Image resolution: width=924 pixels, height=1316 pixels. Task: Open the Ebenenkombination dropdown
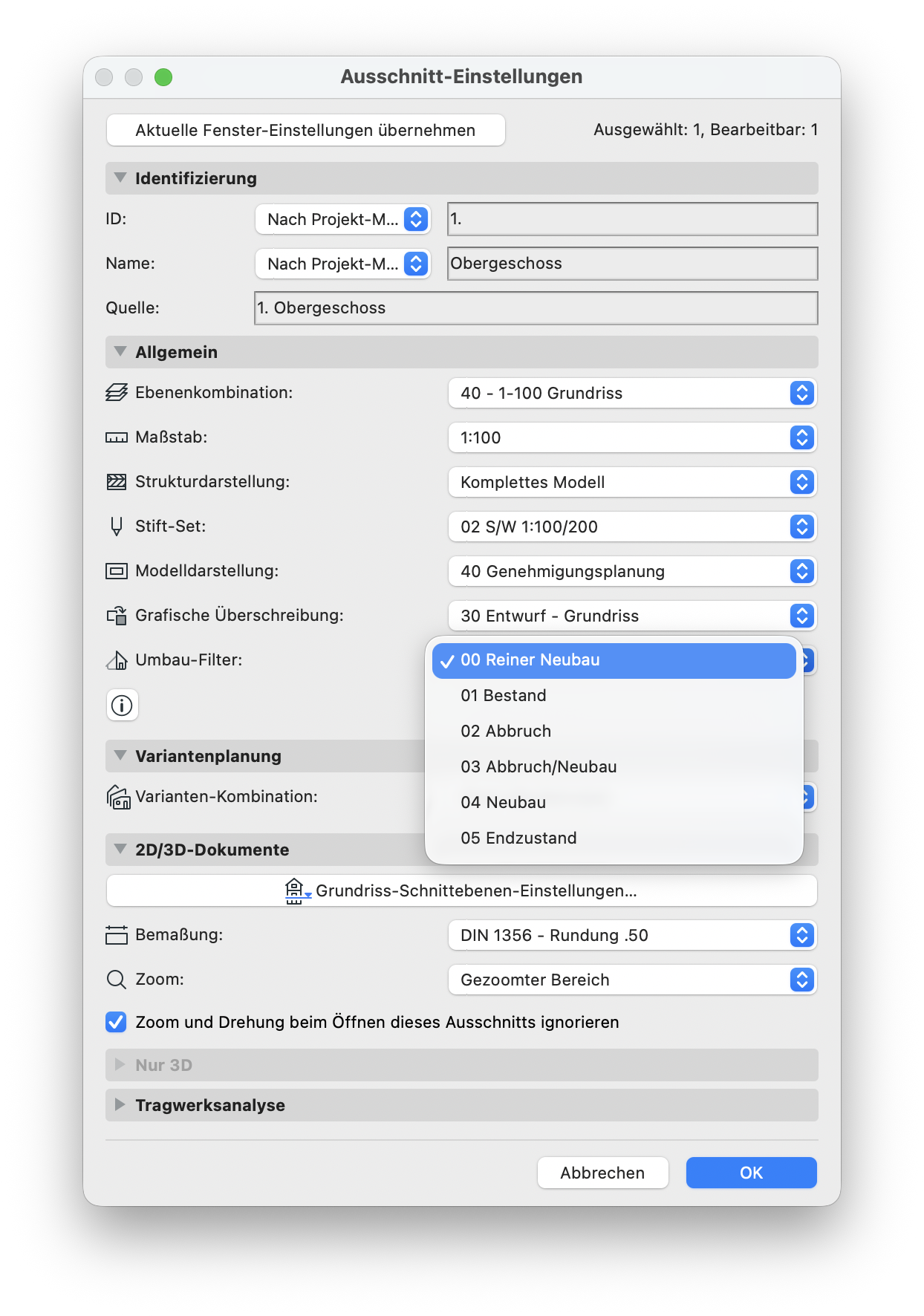pyautogui.click(x=632, y=393)
